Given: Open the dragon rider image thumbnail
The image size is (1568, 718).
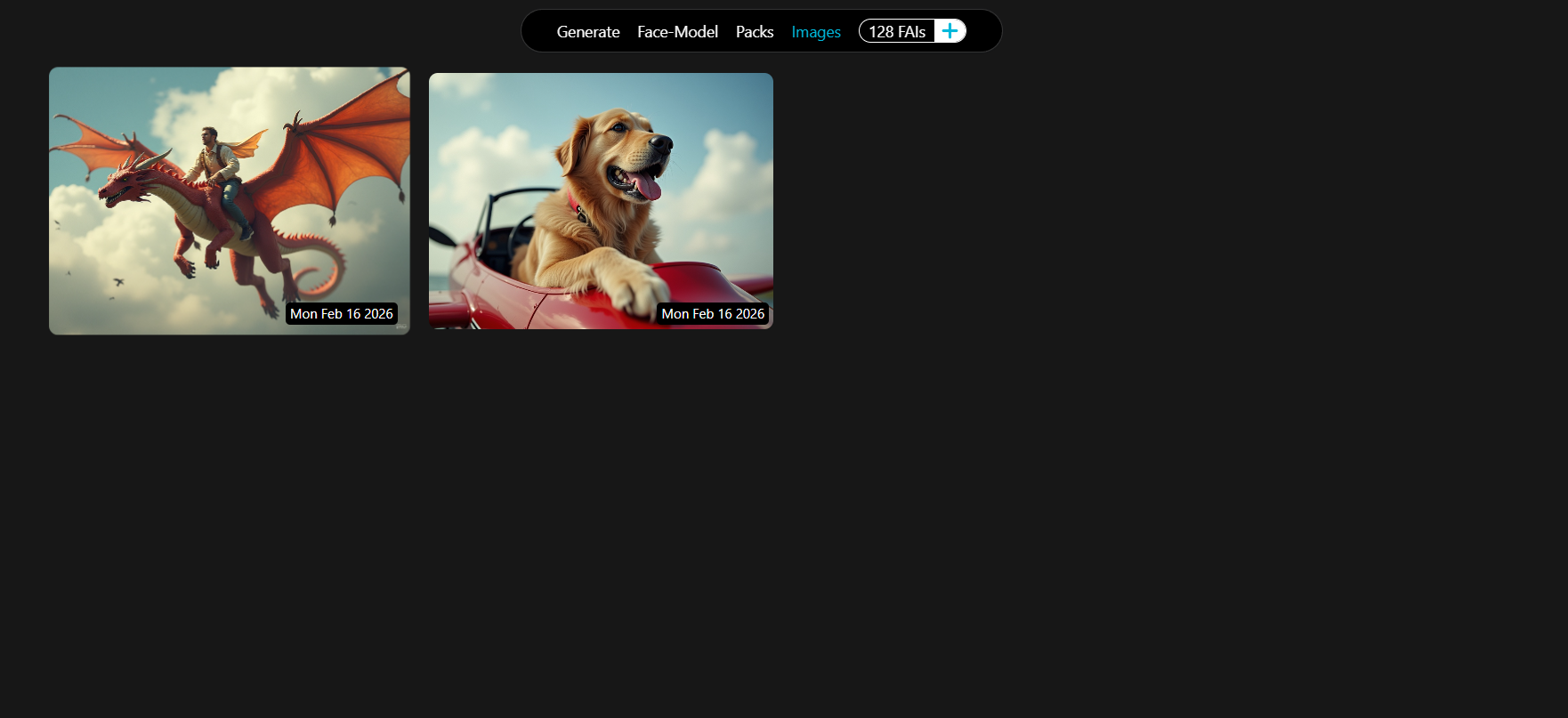Looking at the screenshot, I should [x=230, y=201].
